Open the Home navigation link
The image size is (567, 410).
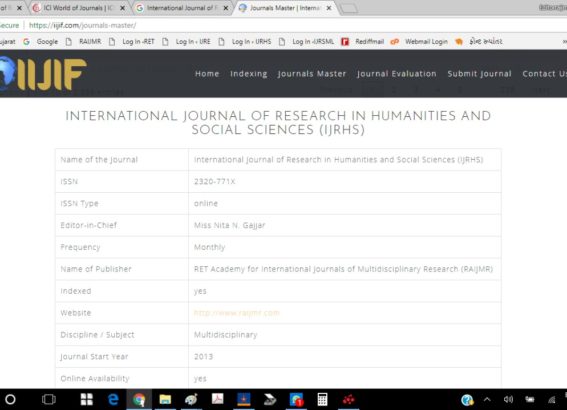click(207, 74)
